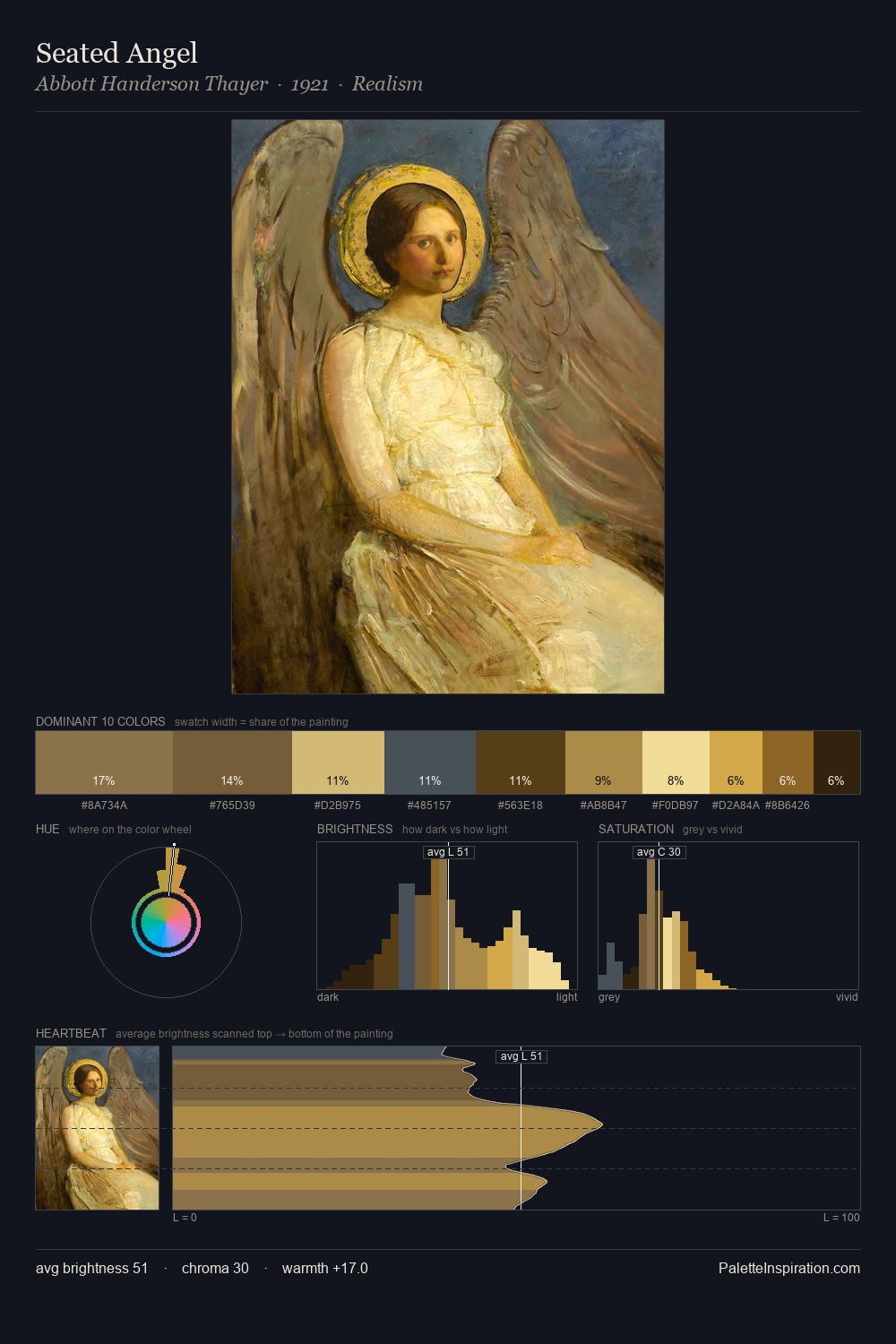Click the saturation histogram chart
The width and height of the screenshot is (896, 1344).
coord(728,916)
